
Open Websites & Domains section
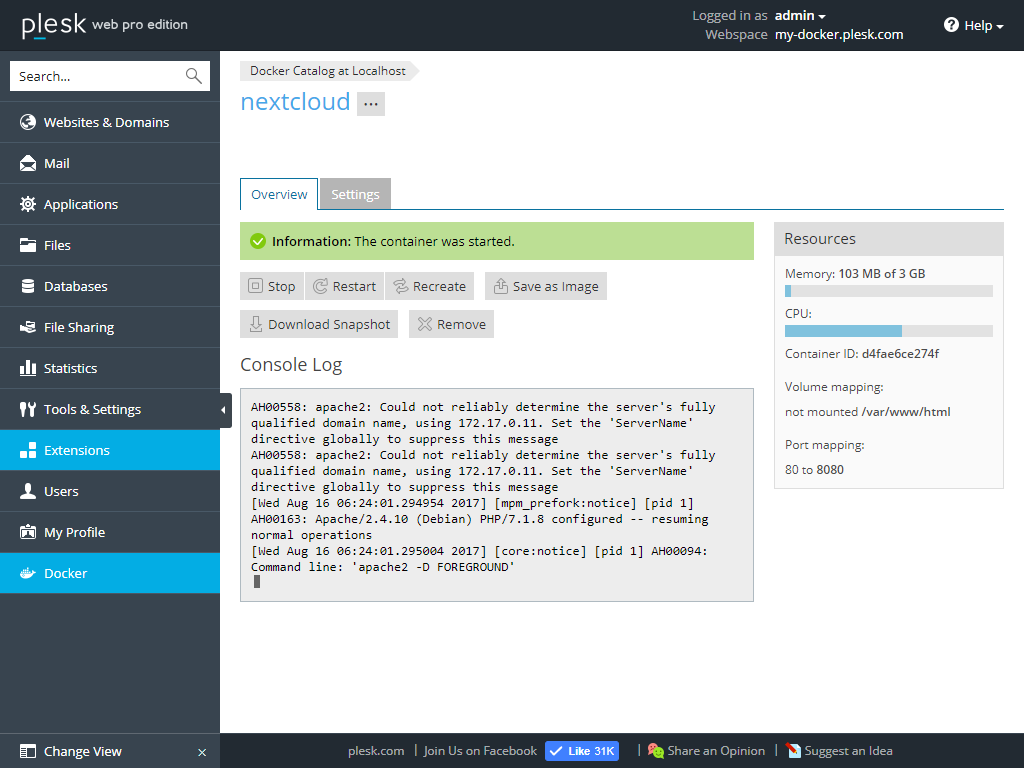point(110,122)
